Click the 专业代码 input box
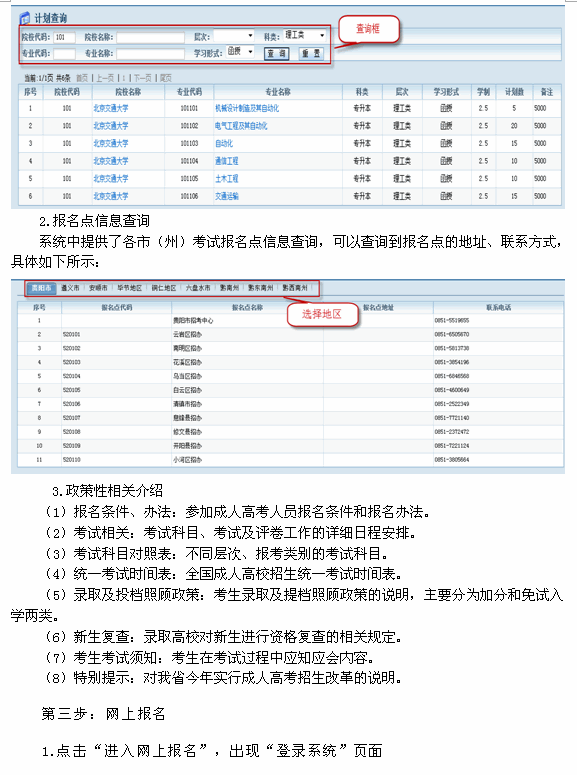The image size is (577, 775). click(64, 53)
